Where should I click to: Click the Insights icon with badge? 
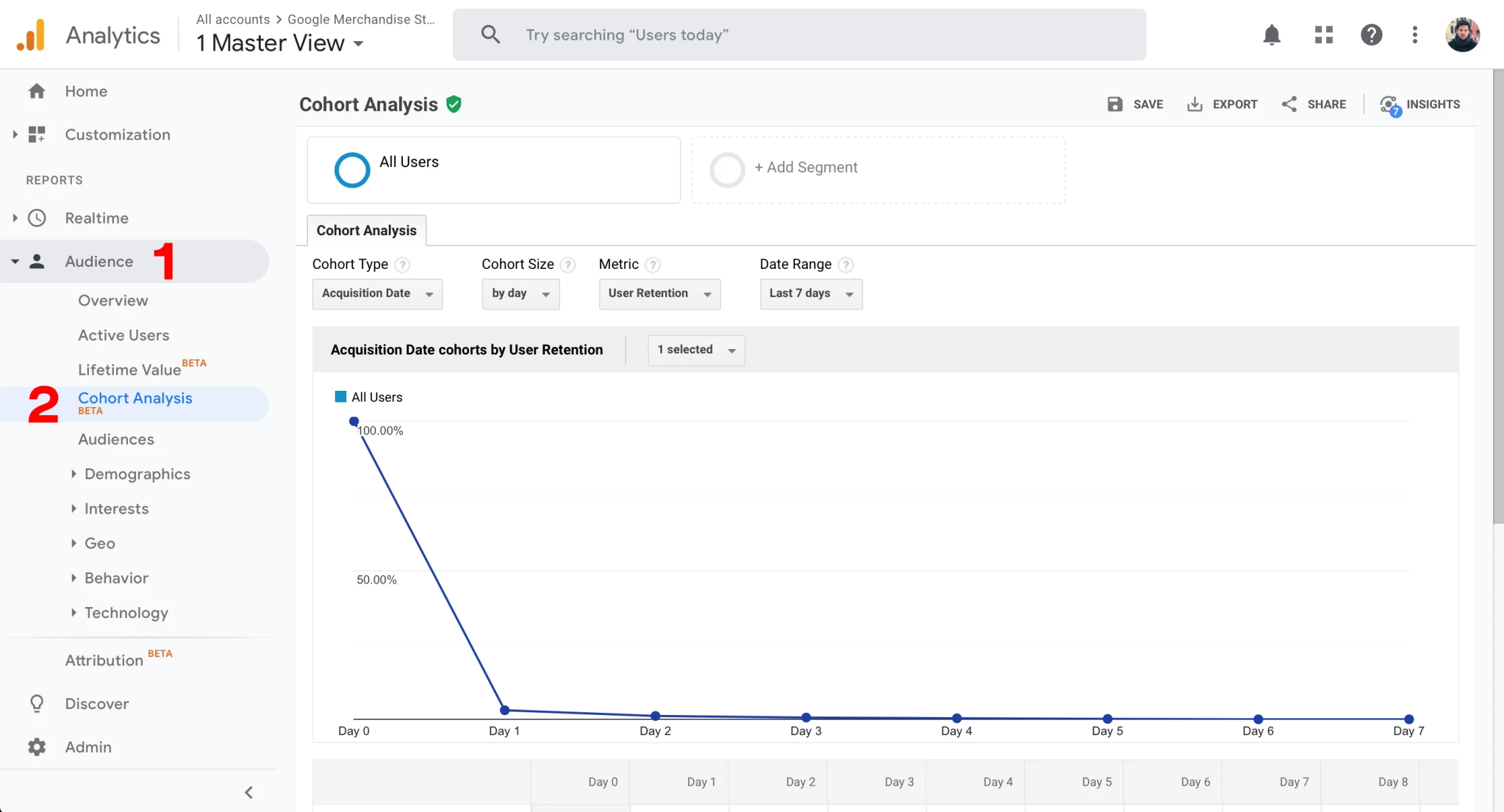[x=1389, y=104]
